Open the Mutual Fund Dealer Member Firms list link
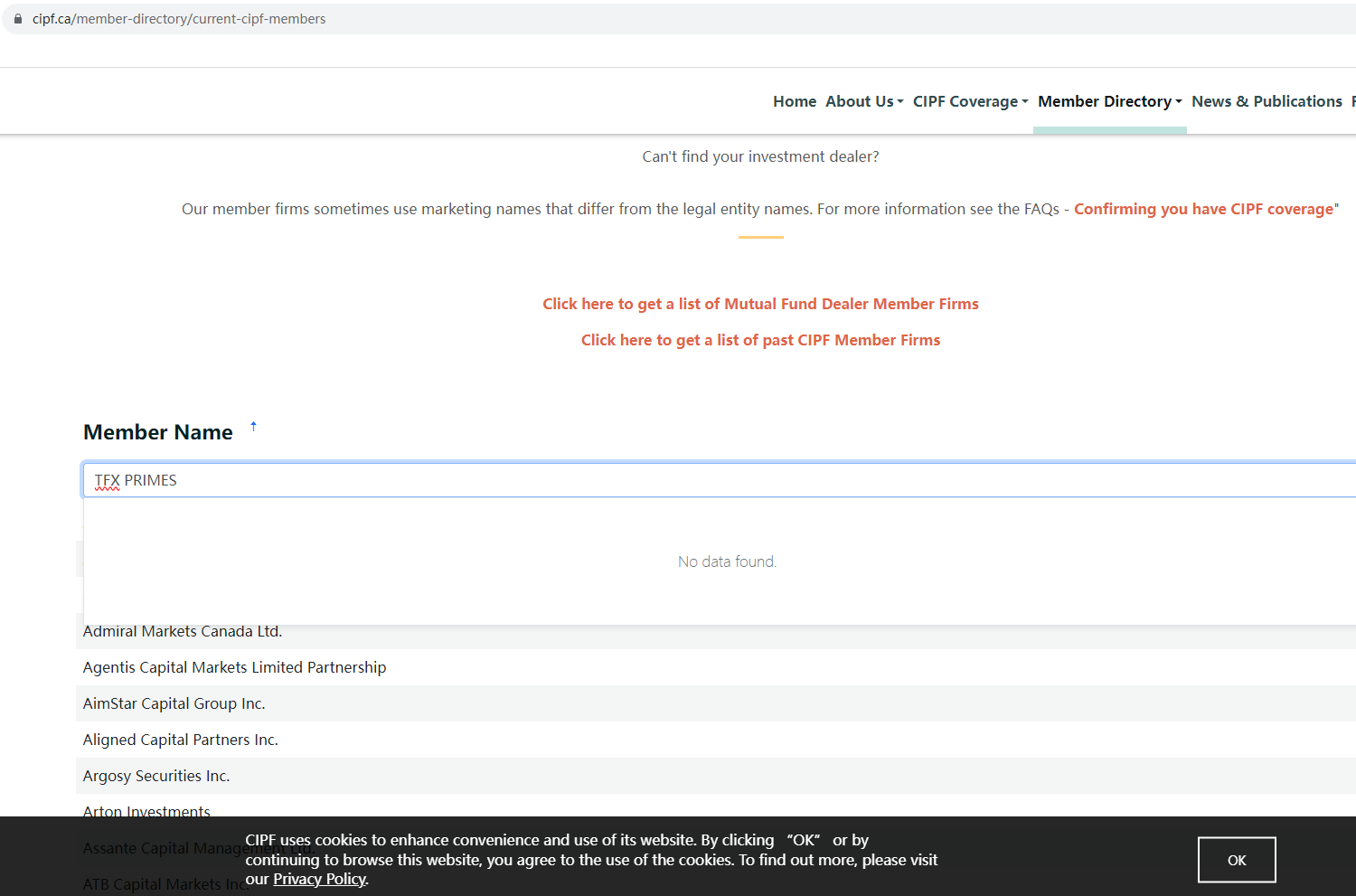This screenshot has height=896, width=1356. (x=760, y=304)
